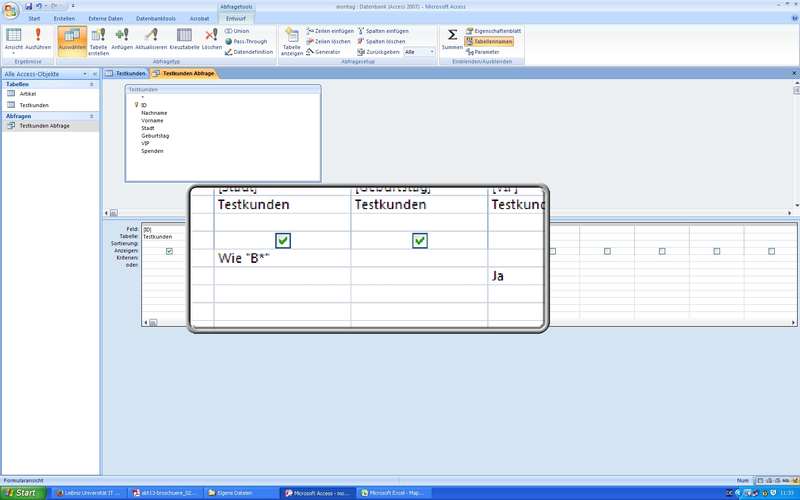Open the Ansicht view button

click(x=14, y=40)
